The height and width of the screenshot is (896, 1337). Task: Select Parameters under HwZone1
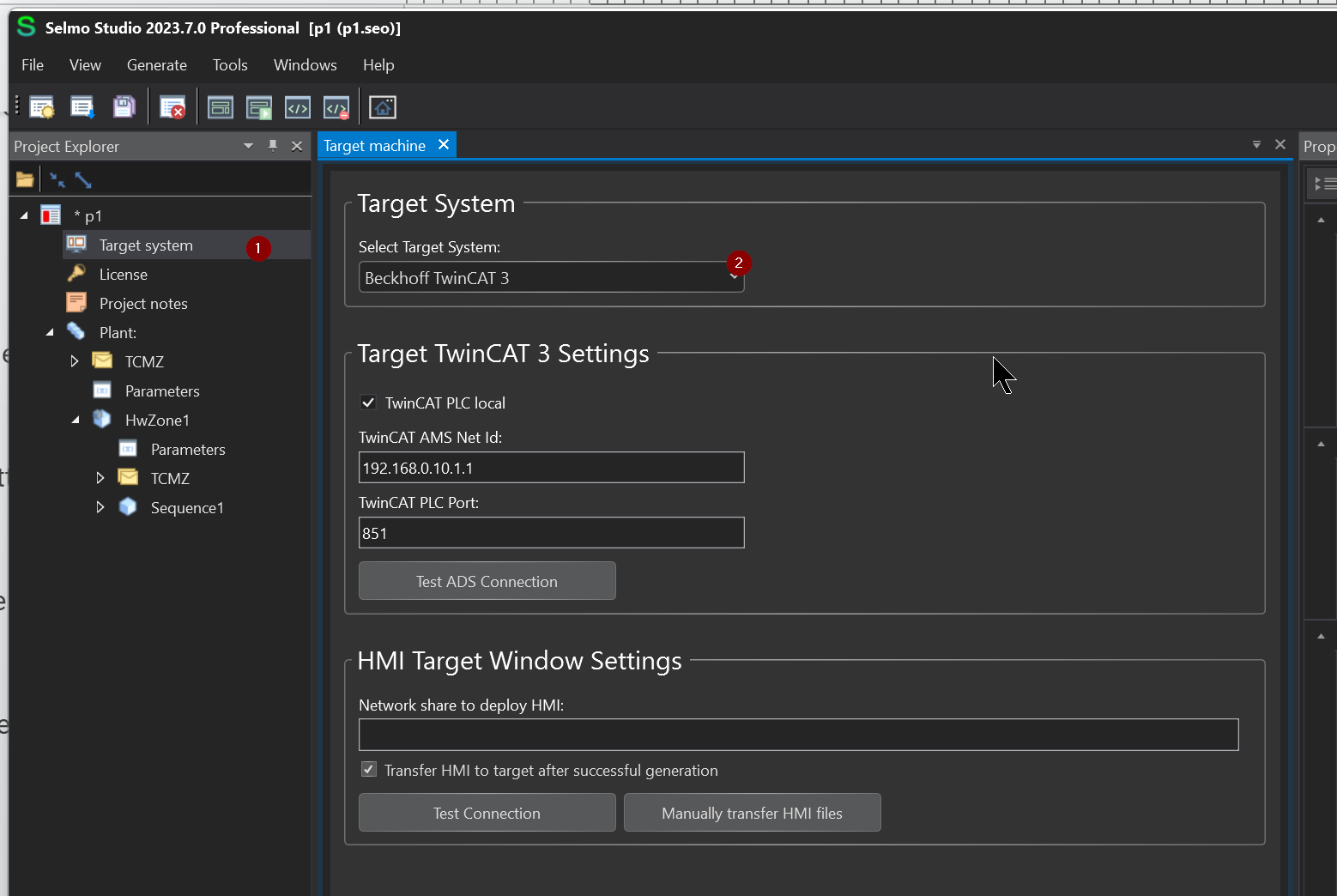[x=188, y=450]
